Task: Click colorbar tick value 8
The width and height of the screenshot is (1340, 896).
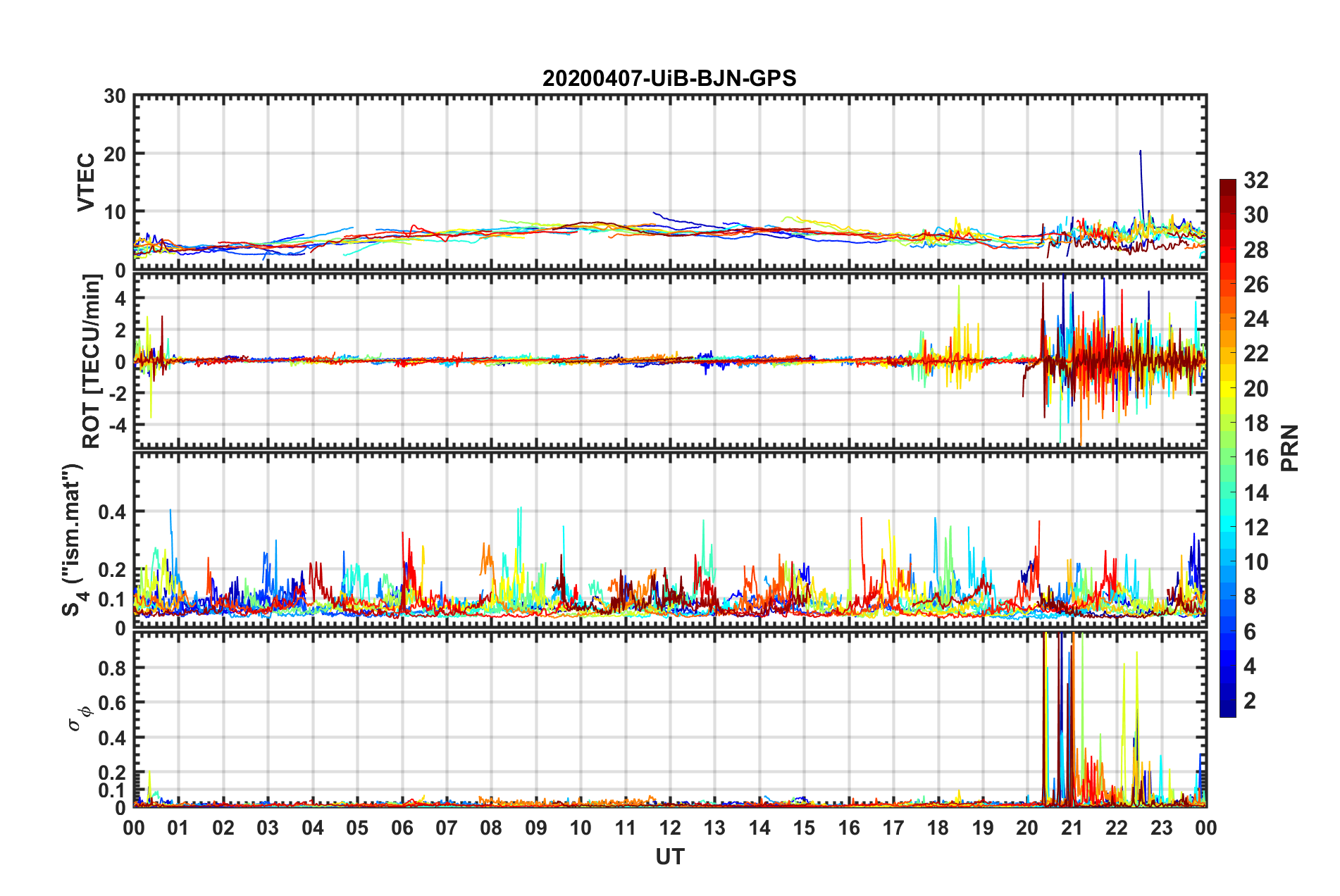Action: tap(1250, 597)
